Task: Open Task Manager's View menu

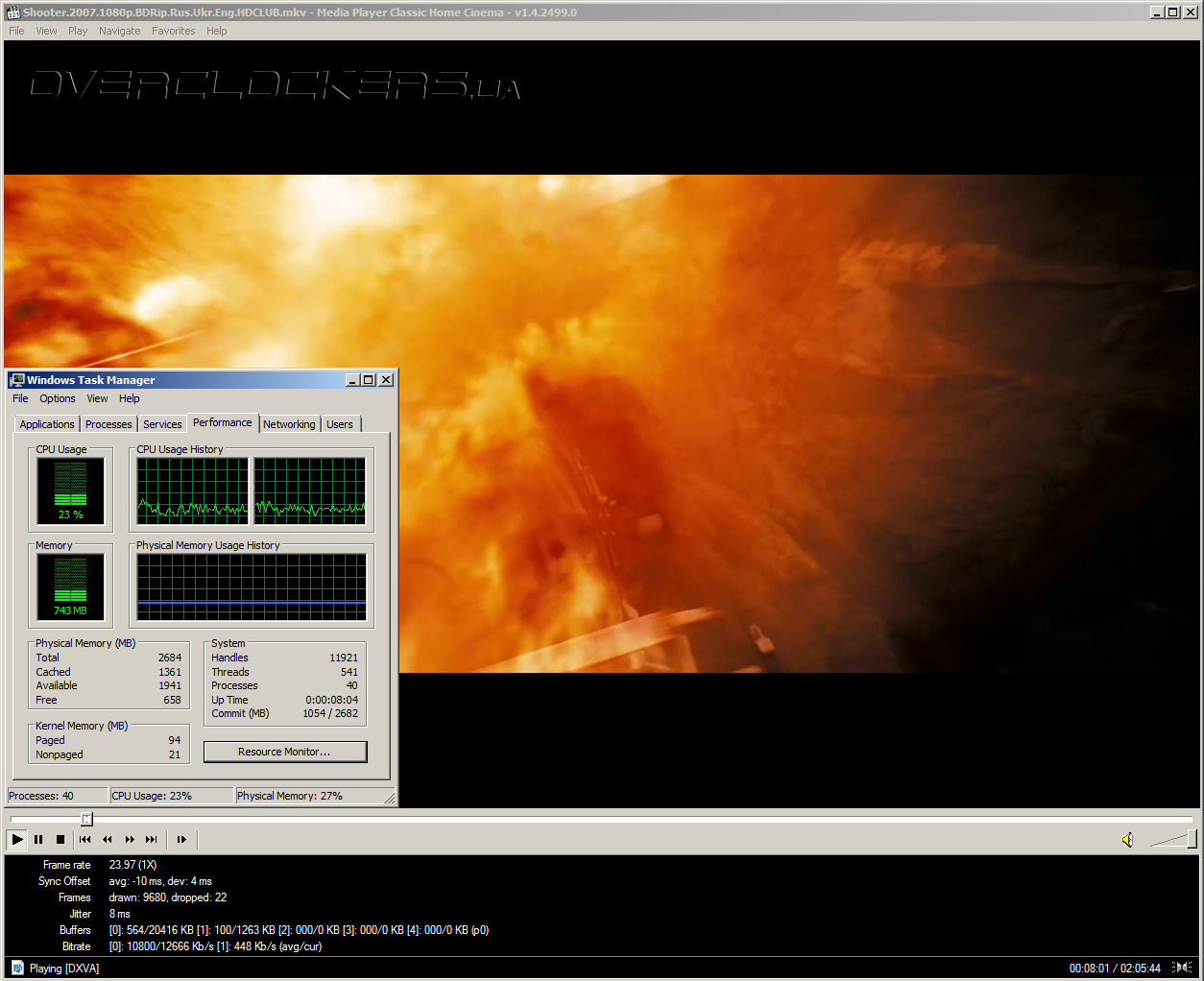Action: [x=97, y=398]
